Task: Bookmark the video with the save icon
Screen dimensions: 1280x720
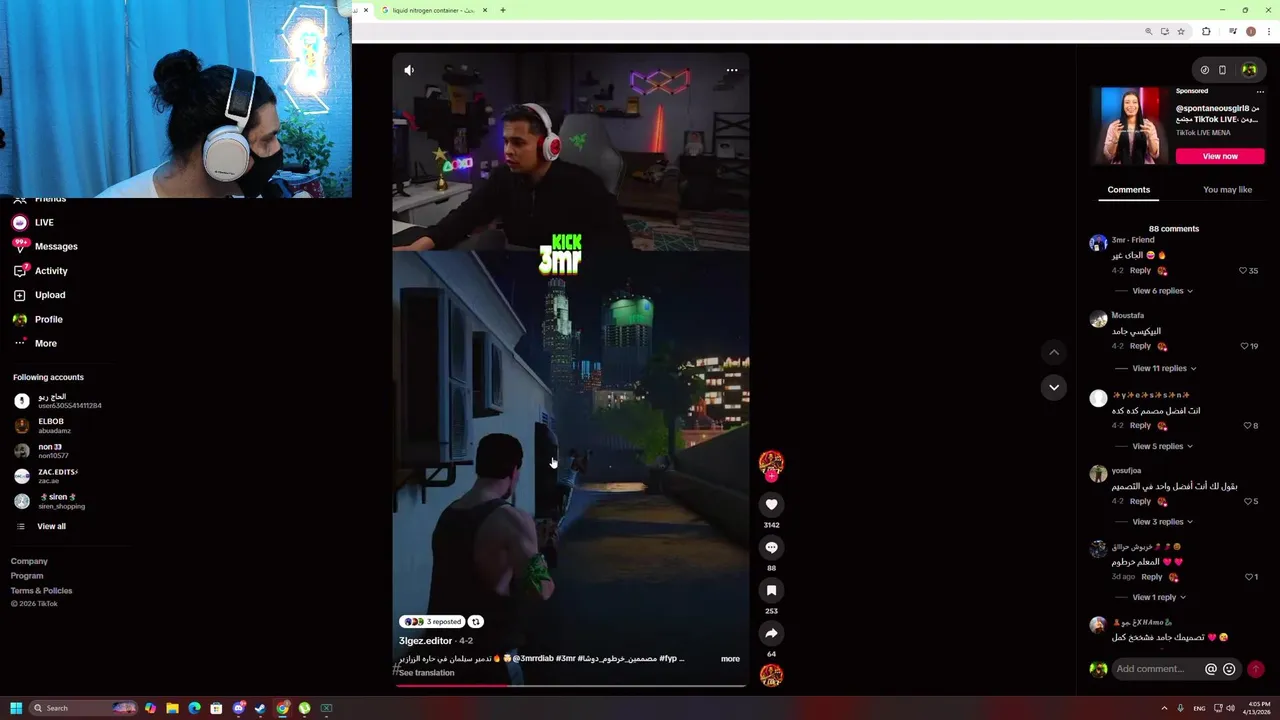Action: pos(771,590)
